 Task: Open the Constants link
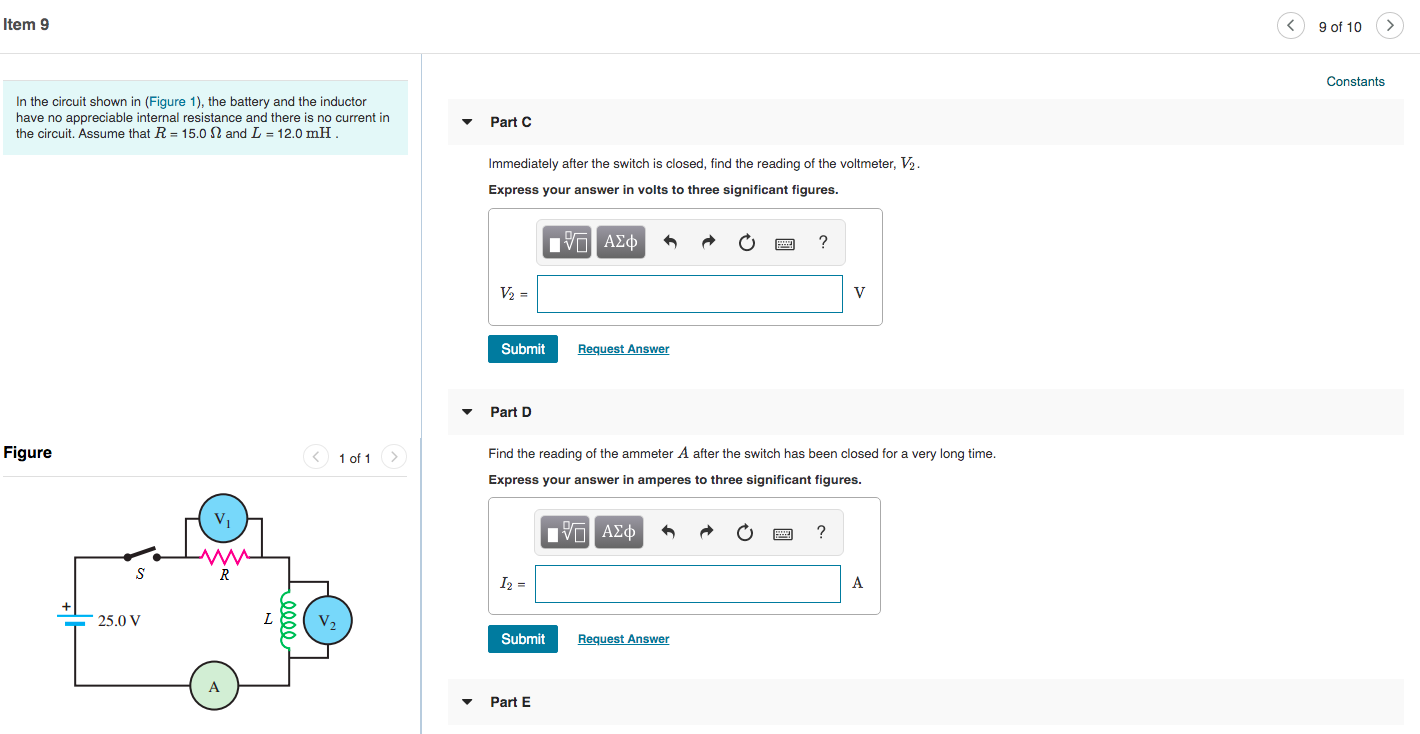(x=1355, y=82)
